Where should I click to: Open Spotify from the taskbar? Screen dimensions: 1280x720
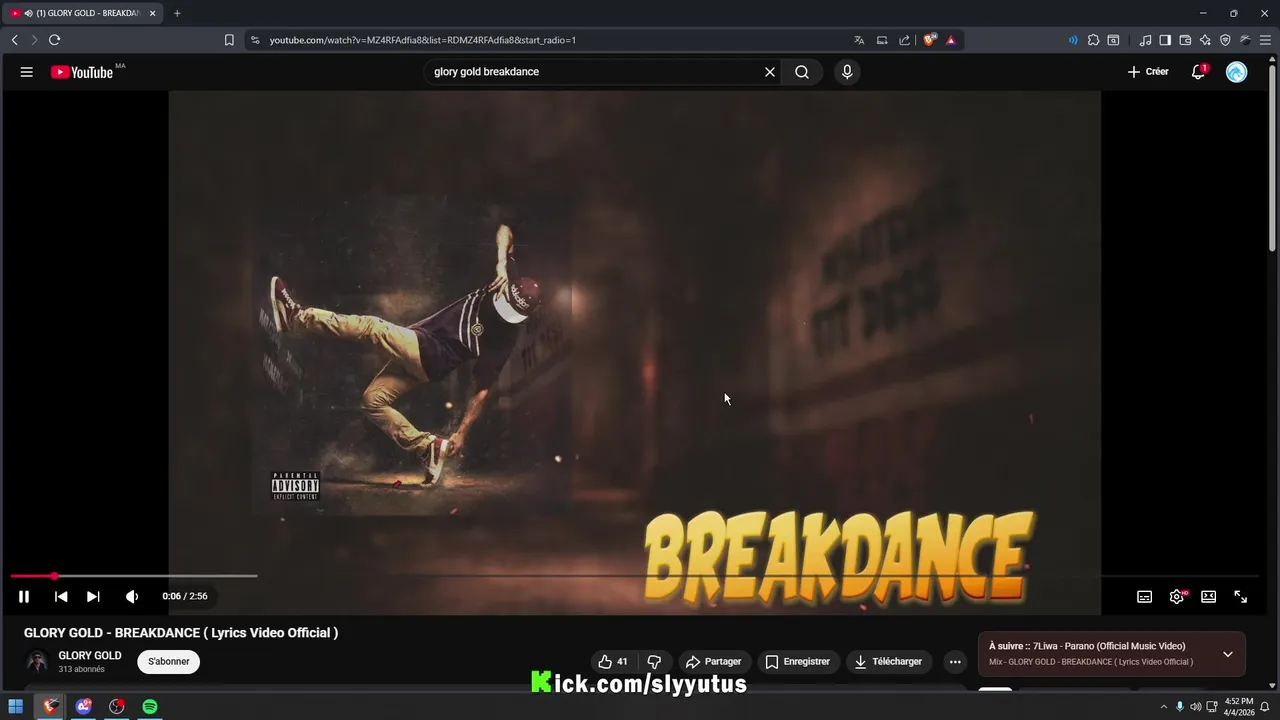[149, 707]
